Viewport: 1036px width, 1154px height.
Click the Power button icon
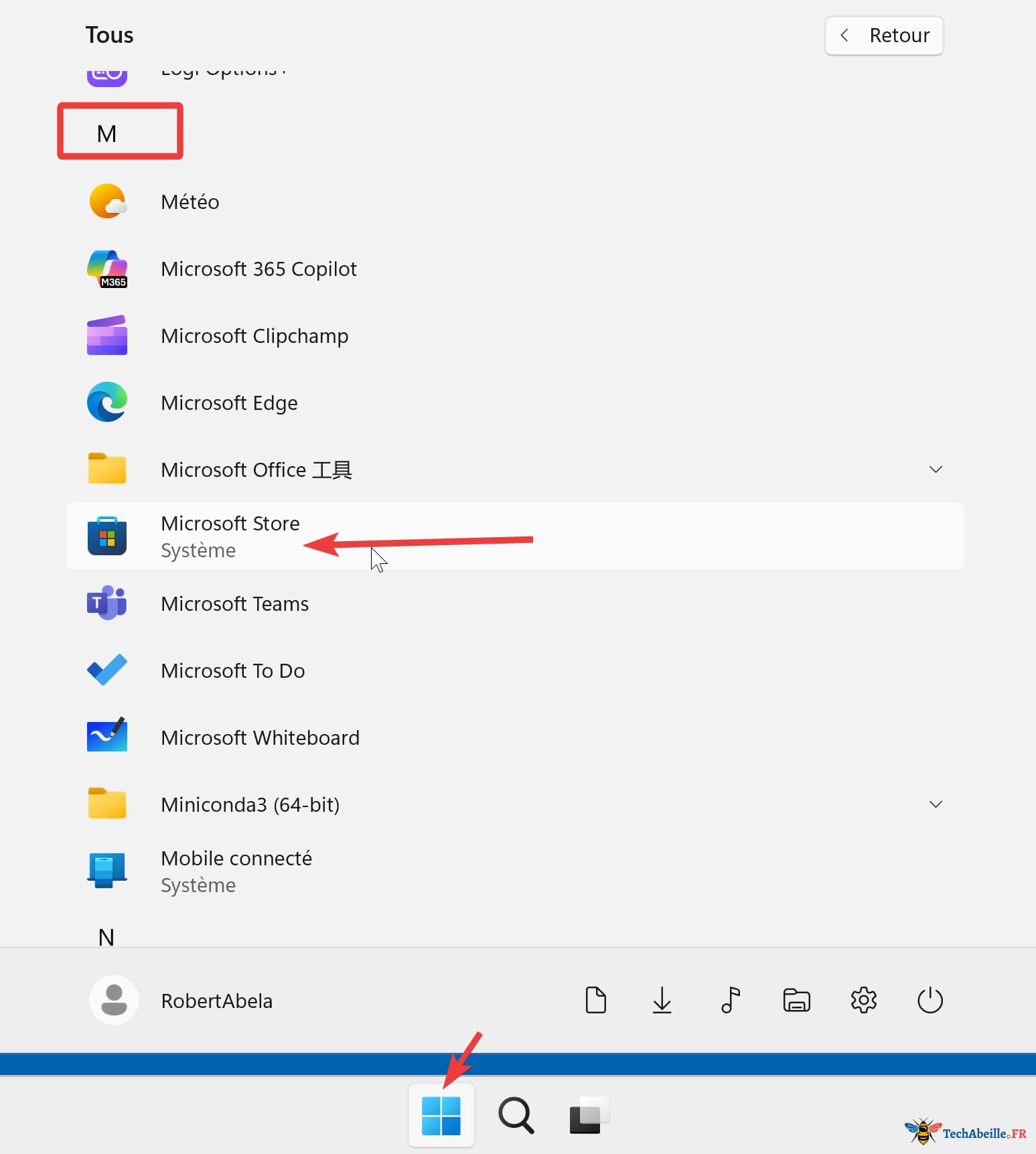tap(930, 1000)
